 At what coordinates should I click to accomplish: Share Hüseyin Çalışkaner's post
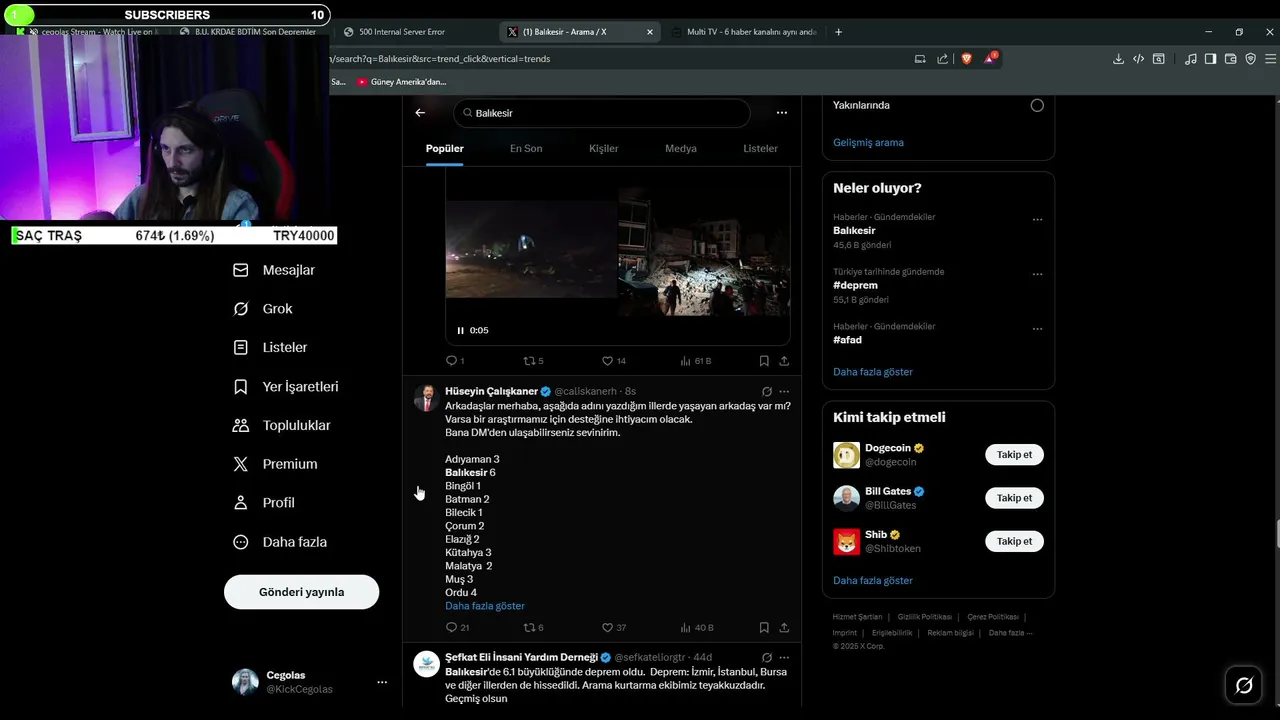point(784,628)
